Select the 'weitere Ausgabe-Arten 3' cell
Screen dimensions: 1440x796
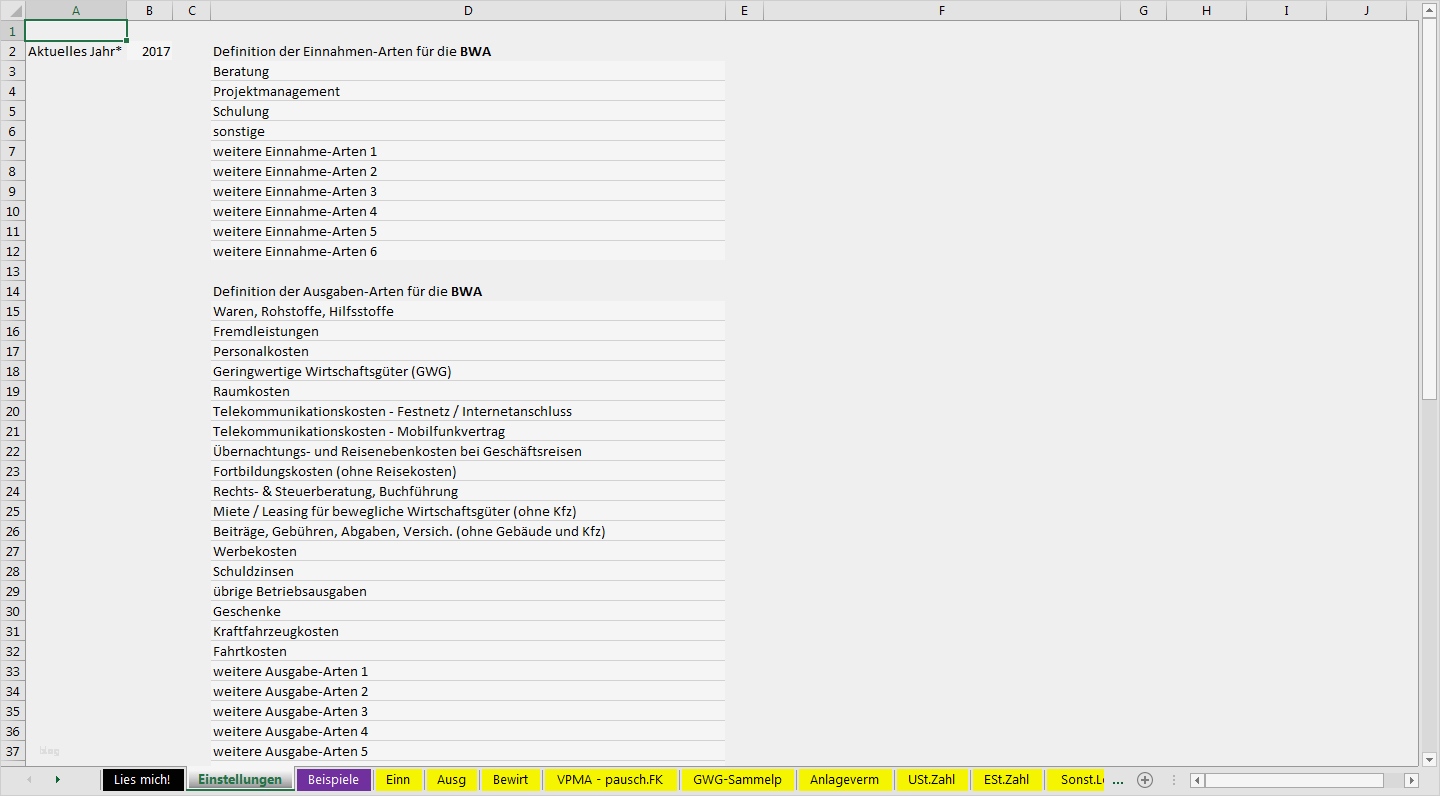tap(468, 711)
